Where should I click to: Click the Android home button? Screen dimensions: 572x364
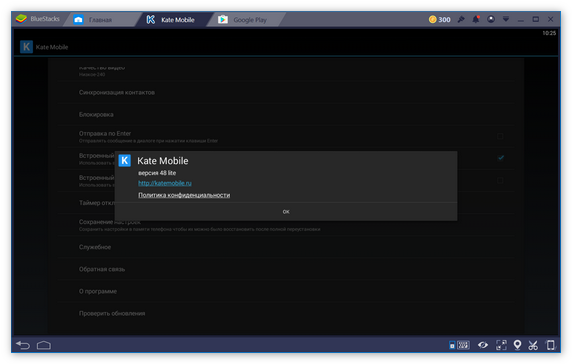tap(44, 345)
